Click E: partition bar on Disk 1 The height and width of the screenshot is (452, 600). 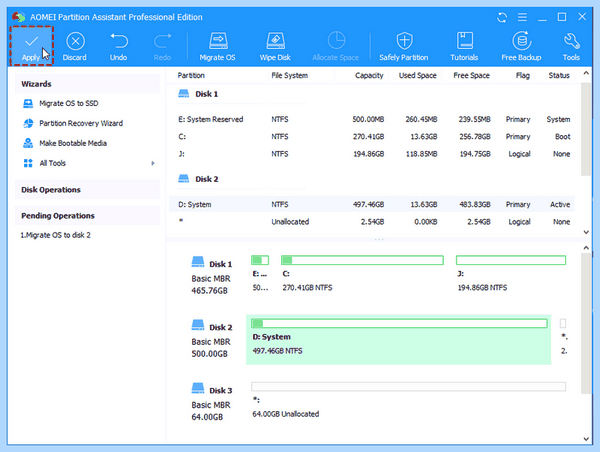260,260
